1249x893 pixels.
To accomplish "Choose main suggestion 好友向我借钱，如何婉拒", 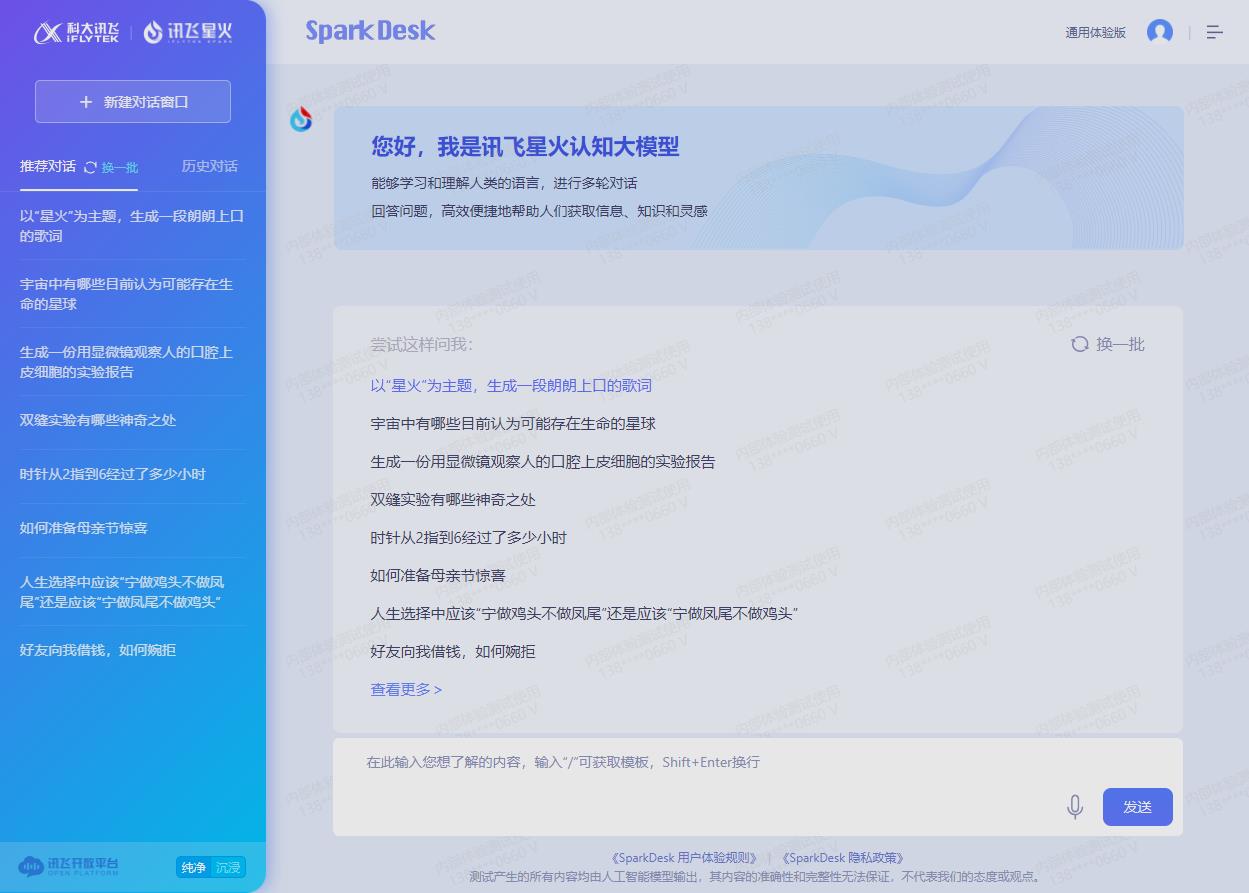I will coord(453,652).
